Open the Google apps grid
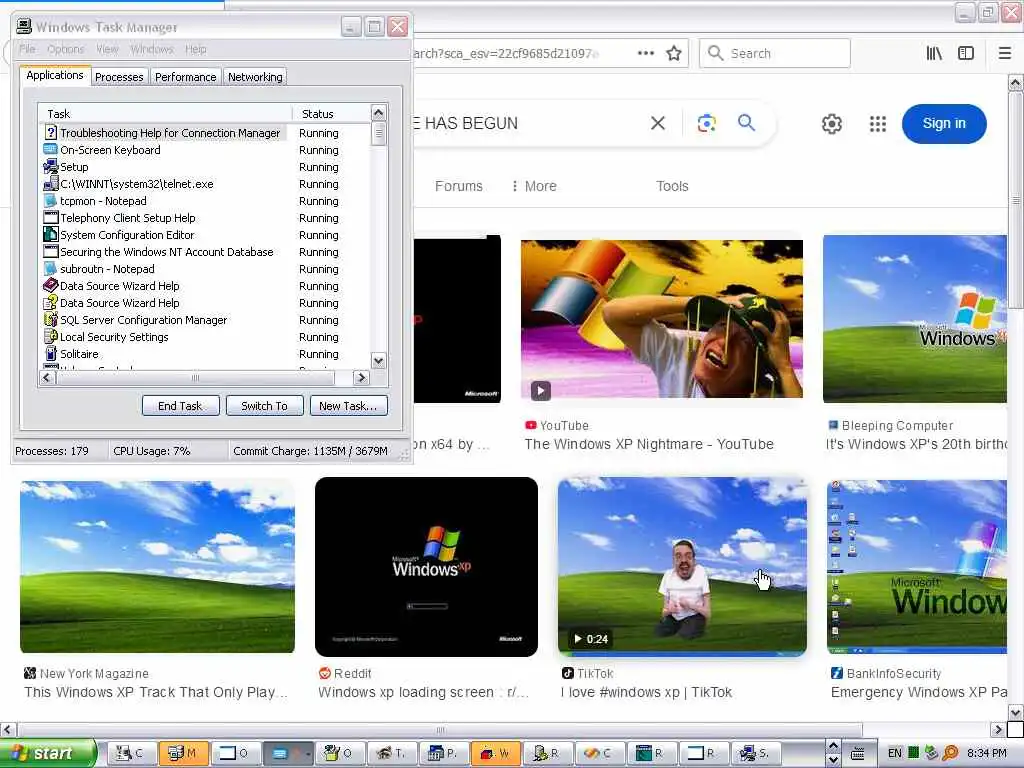The width and height of the screenshot is (1024, 768). 878,123
